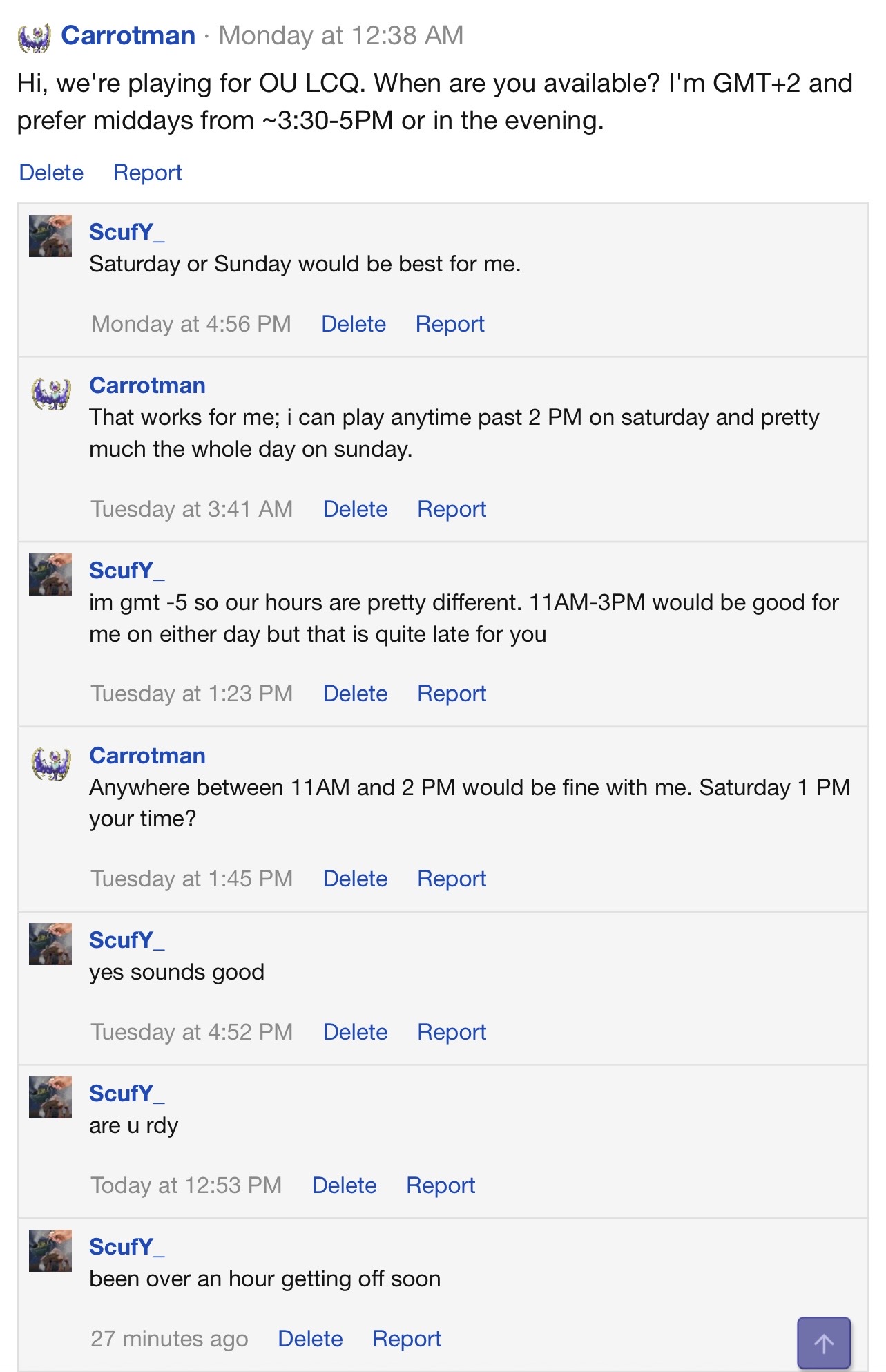Click the scroll-to-top arrow button
This screenshot has height=1372, width=886.
823,1342
